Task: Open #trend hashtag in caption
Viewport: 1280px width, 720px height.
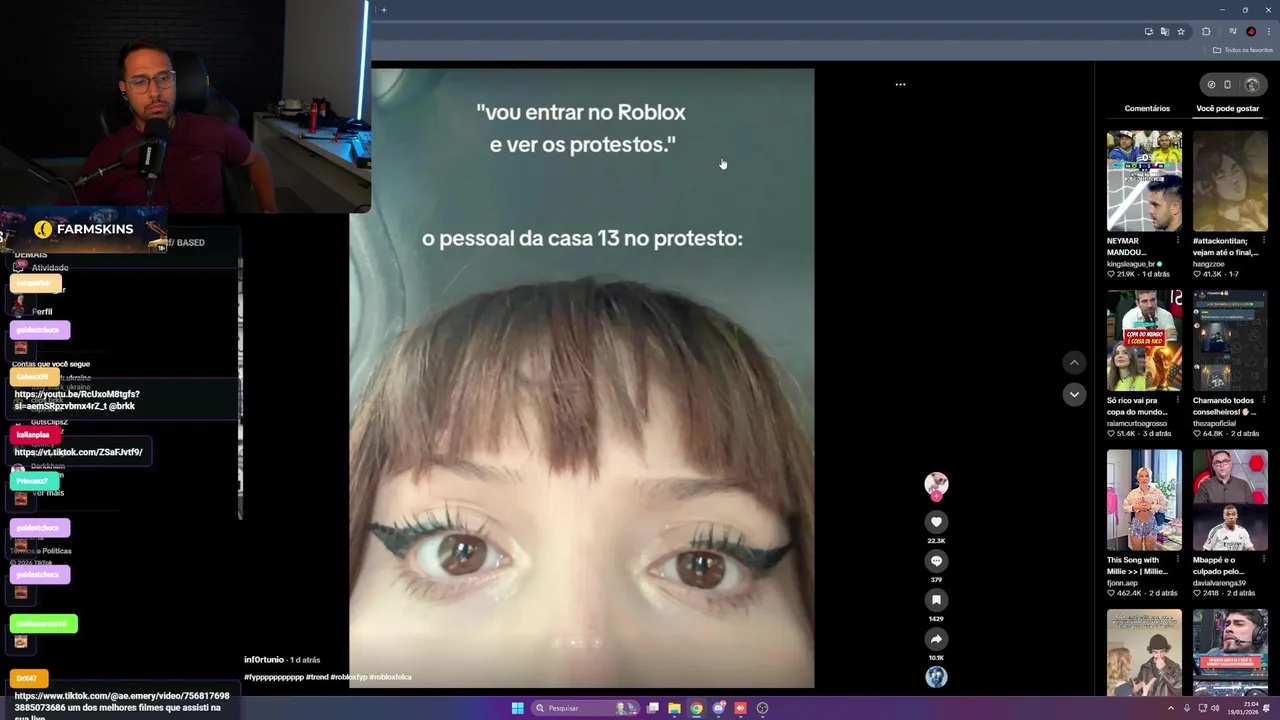Action: tap(317, 677)
